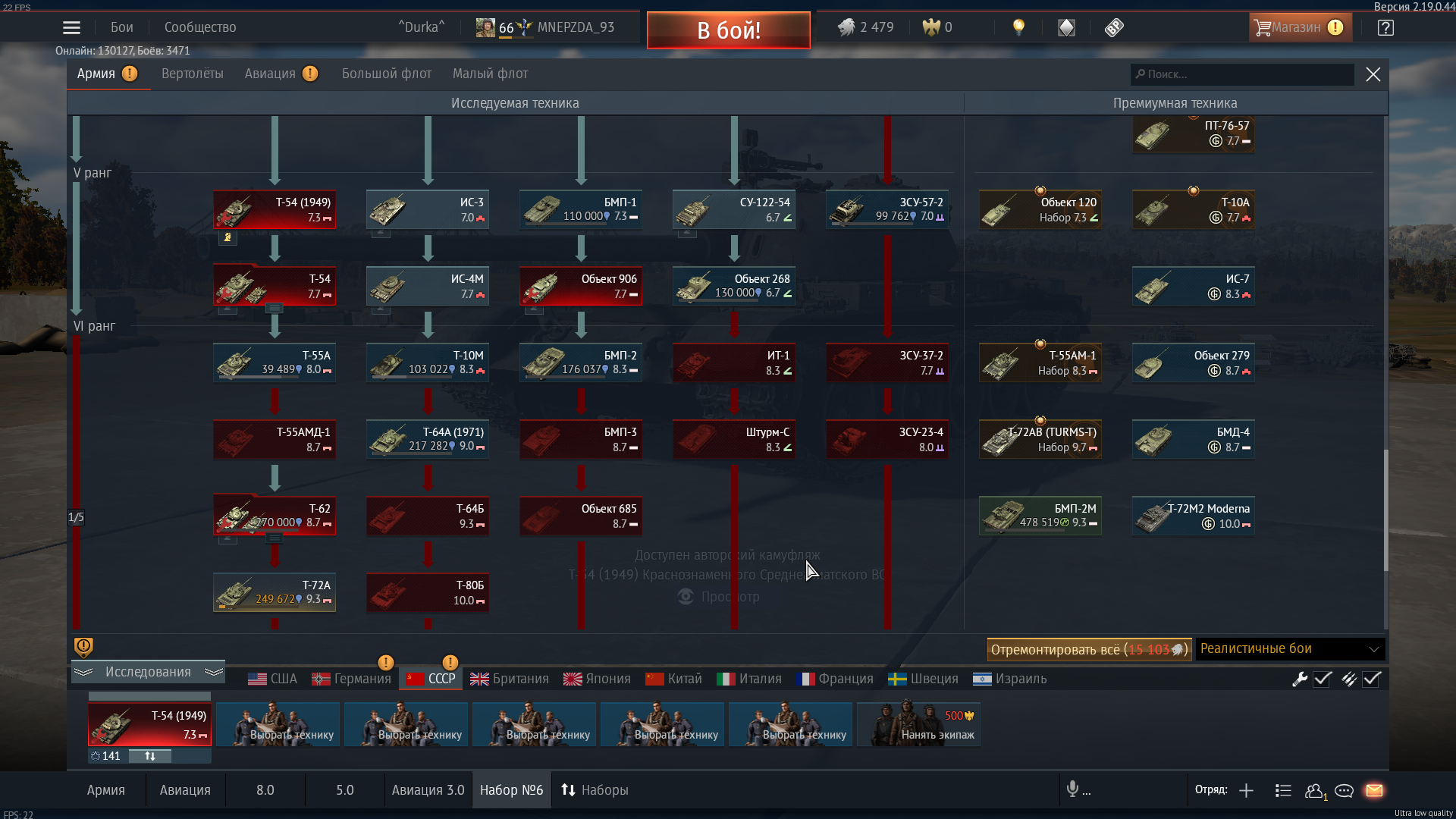
Task: Toggle the microphone voice chat icon
Action: click(1072, 790)
